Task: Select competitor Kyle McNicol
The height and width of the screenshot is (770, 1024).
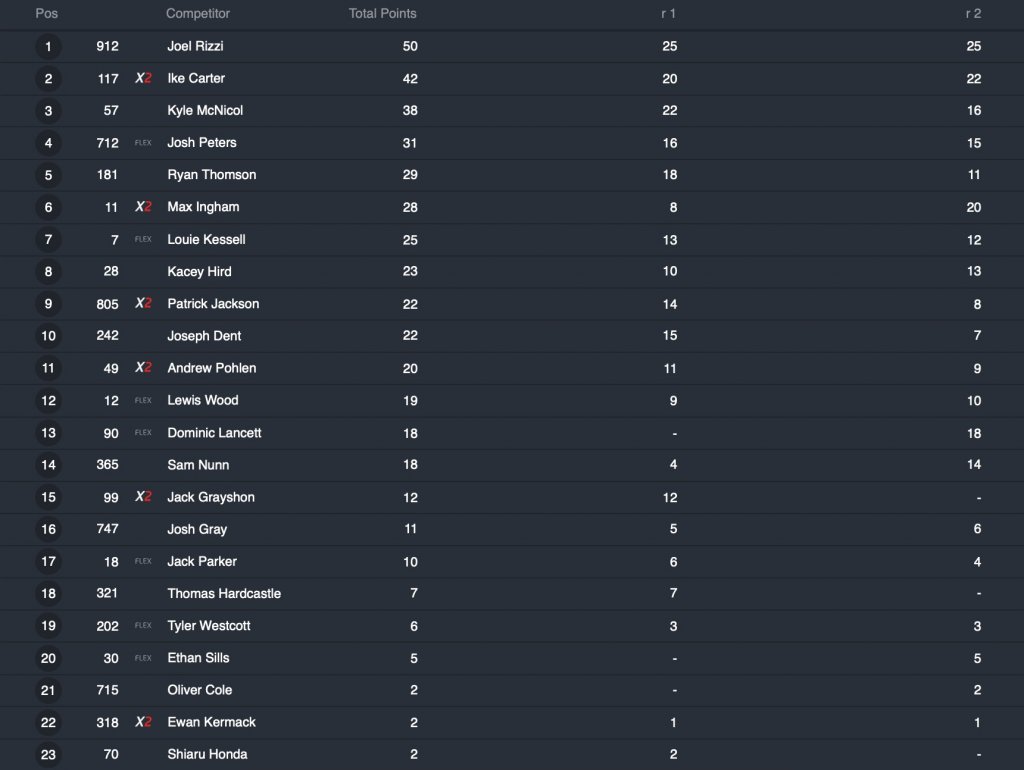Action: click(x=205, y=111)
